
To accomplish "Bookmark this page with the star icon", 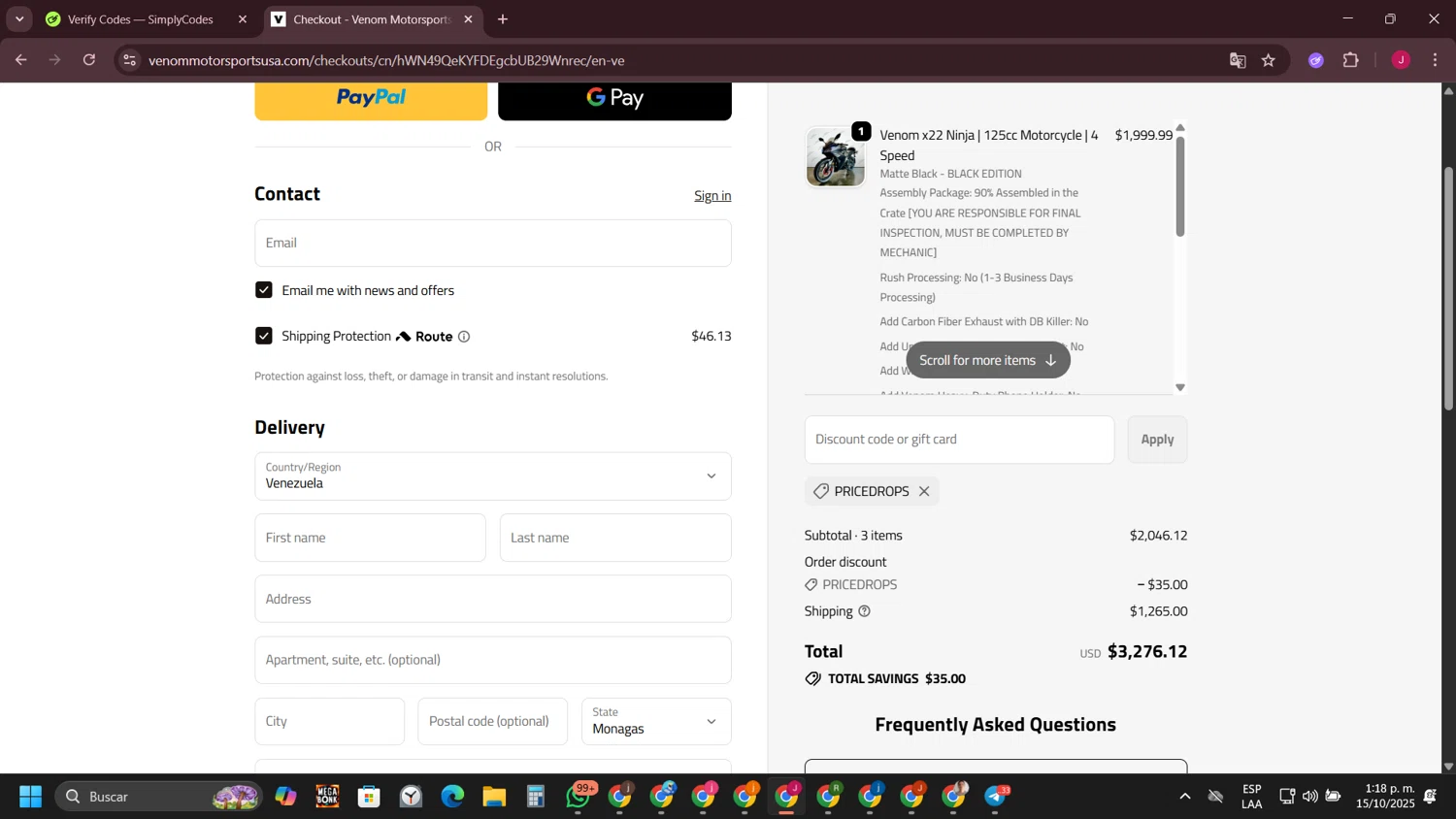I will 1269,60.
